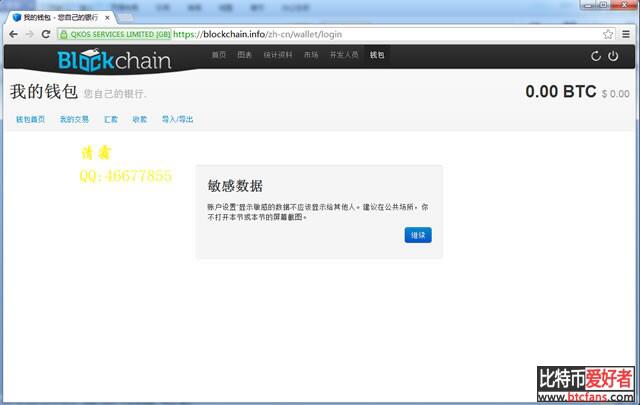The width and height of the screenshot is (640, 405).
Task: Close the 我的钱包 browser tab
Action: point(107,18)
